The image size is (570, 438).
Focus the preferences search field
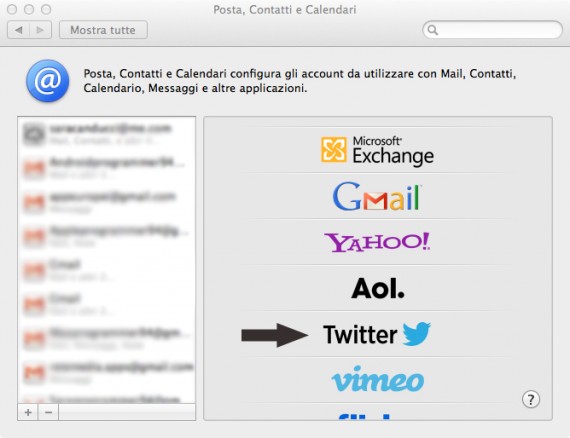493,30
